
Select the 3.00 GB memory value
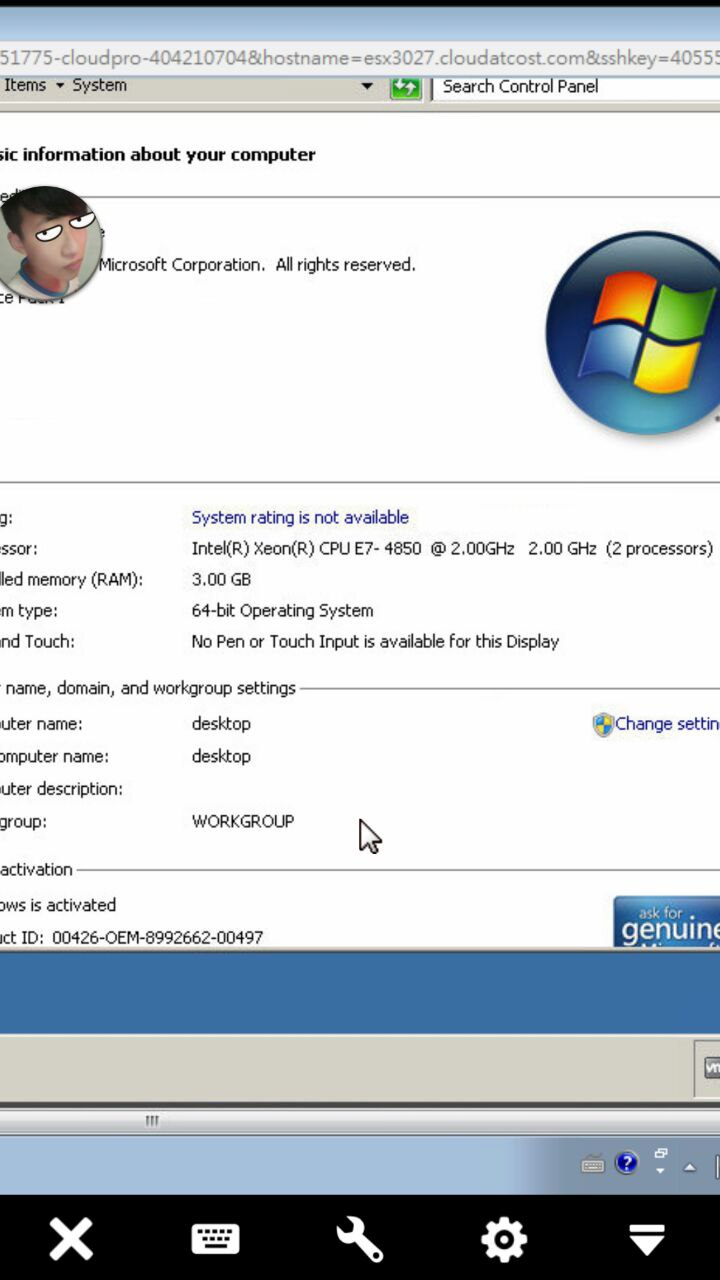coord(221,579)
